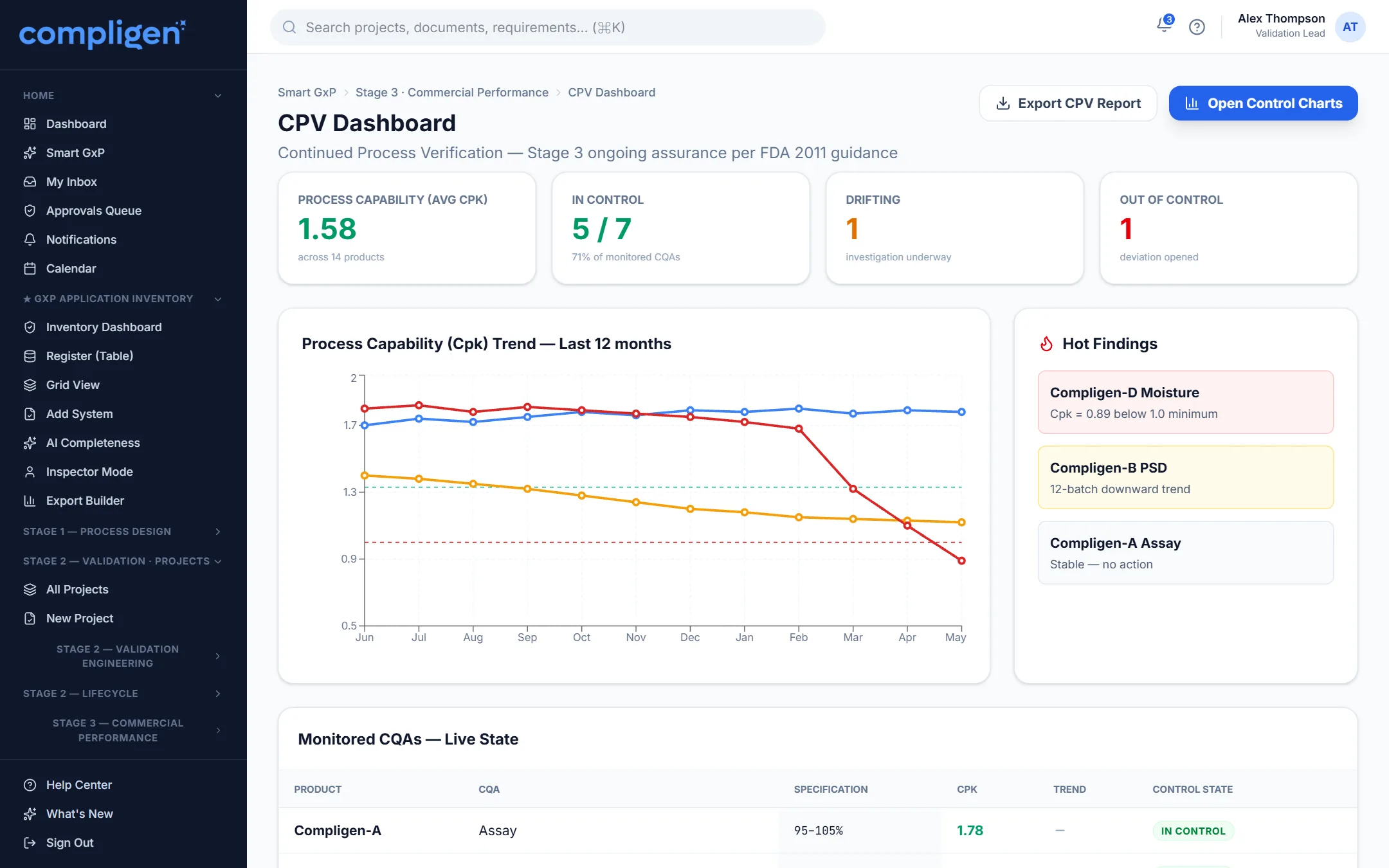Click the Calendar icon in sidebar
This screenshot has height=868, width=1389.
coord(30,268)
